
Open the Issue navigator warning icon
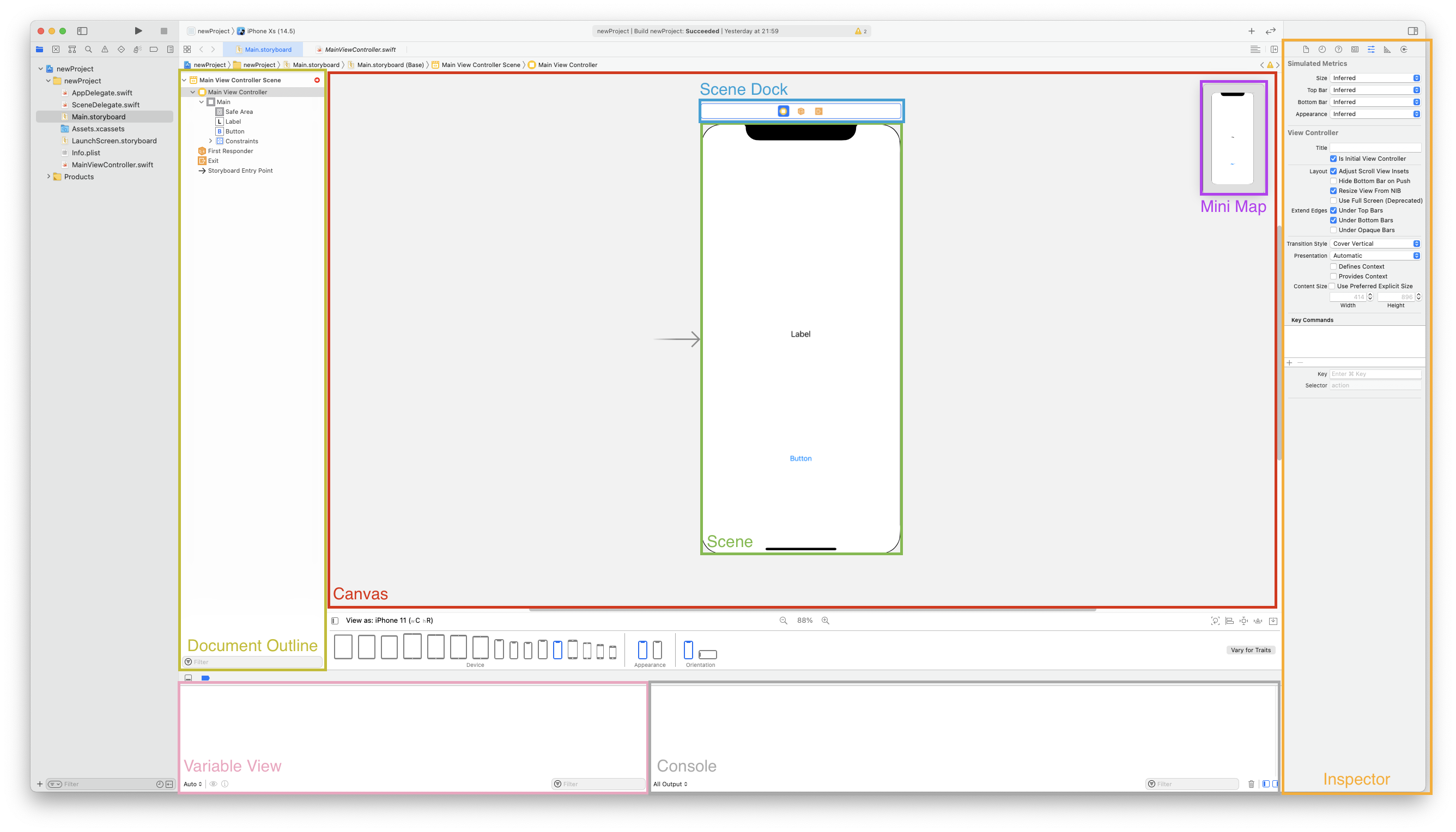coord(105,50)
